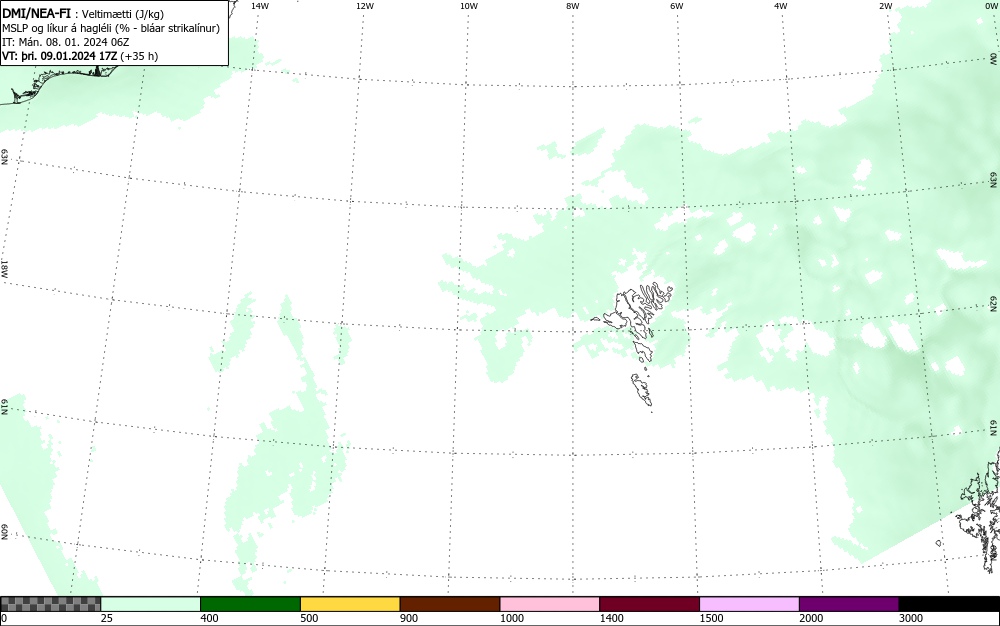This screenshot has width=1000, height=626.
Task: Click the 8W longitude label
Action: 572,6
